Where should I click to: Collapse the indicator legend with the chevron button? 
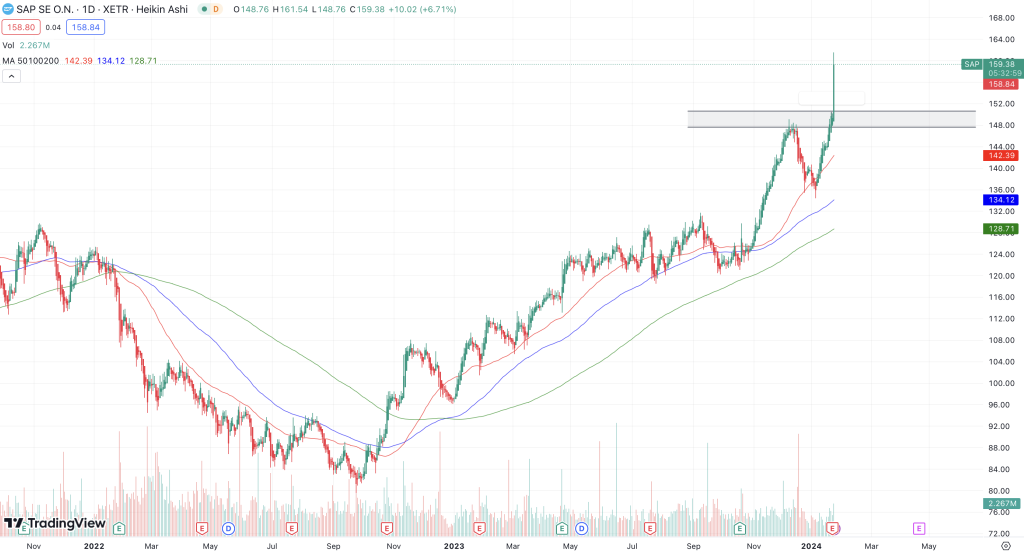point(11,76)
